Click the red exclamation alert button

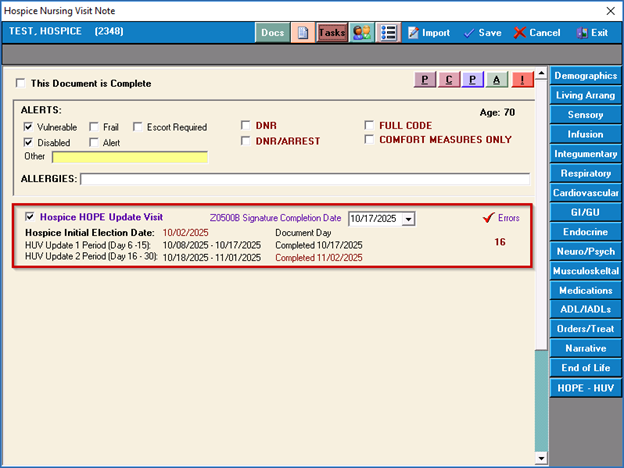click(523, 80)
